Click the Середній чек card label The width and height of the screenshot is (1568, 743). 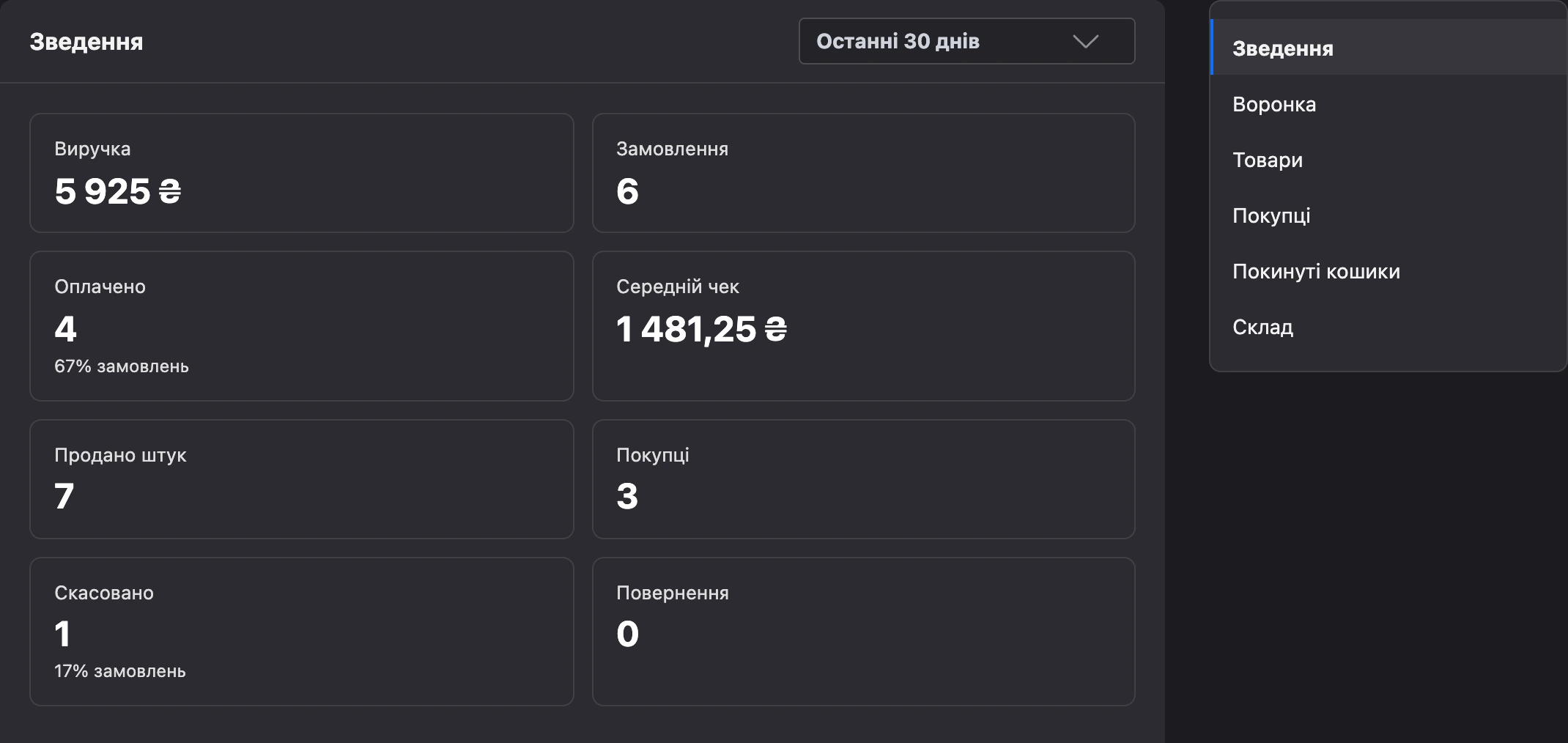pyautogui.click(x=678, y=287)
